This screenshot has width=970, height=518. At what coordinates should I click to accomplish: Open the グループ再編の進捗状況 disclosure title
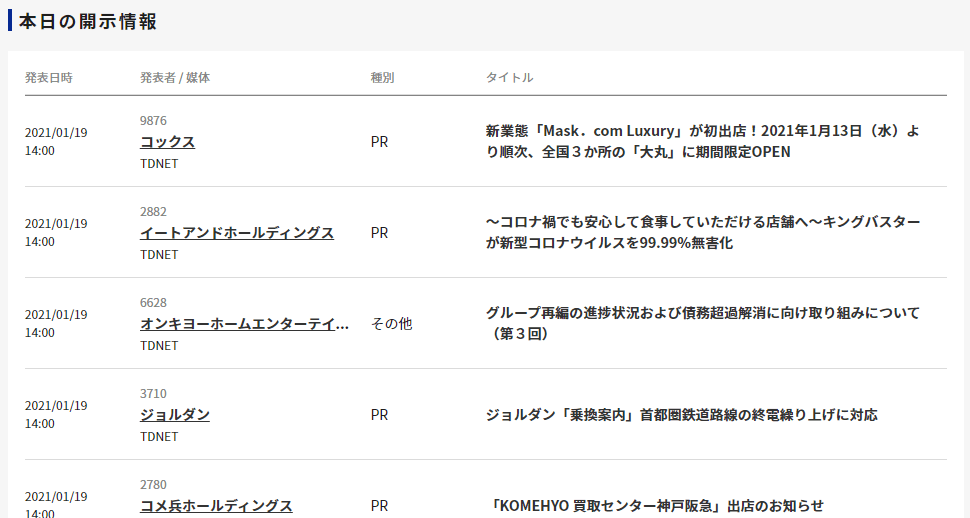(702, 324)
